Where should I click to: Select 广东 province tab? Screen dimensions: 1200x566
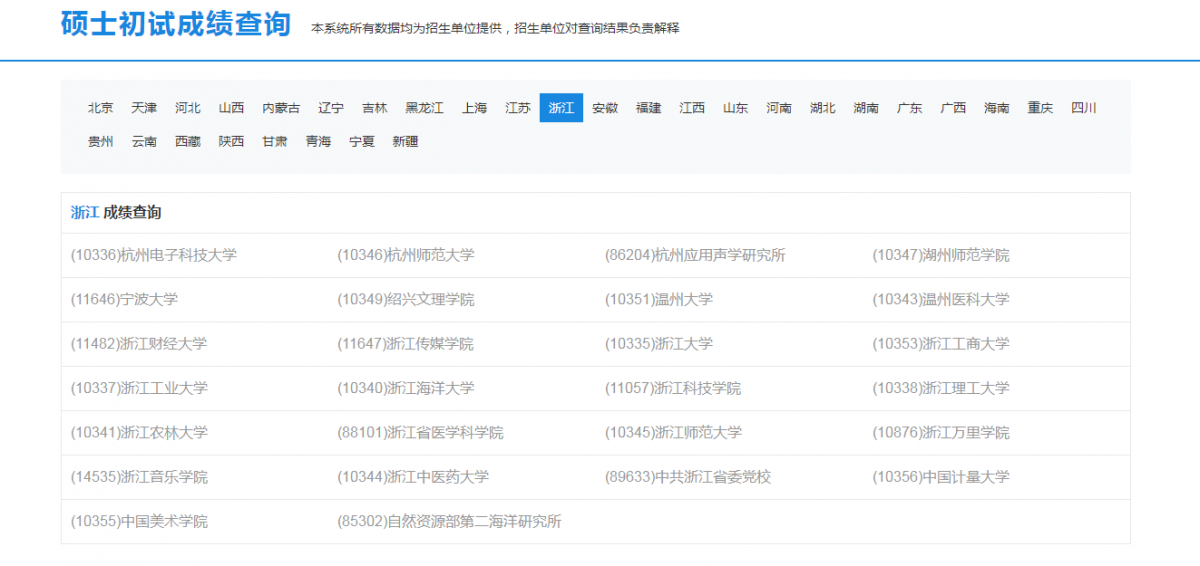tap(910, 108)
